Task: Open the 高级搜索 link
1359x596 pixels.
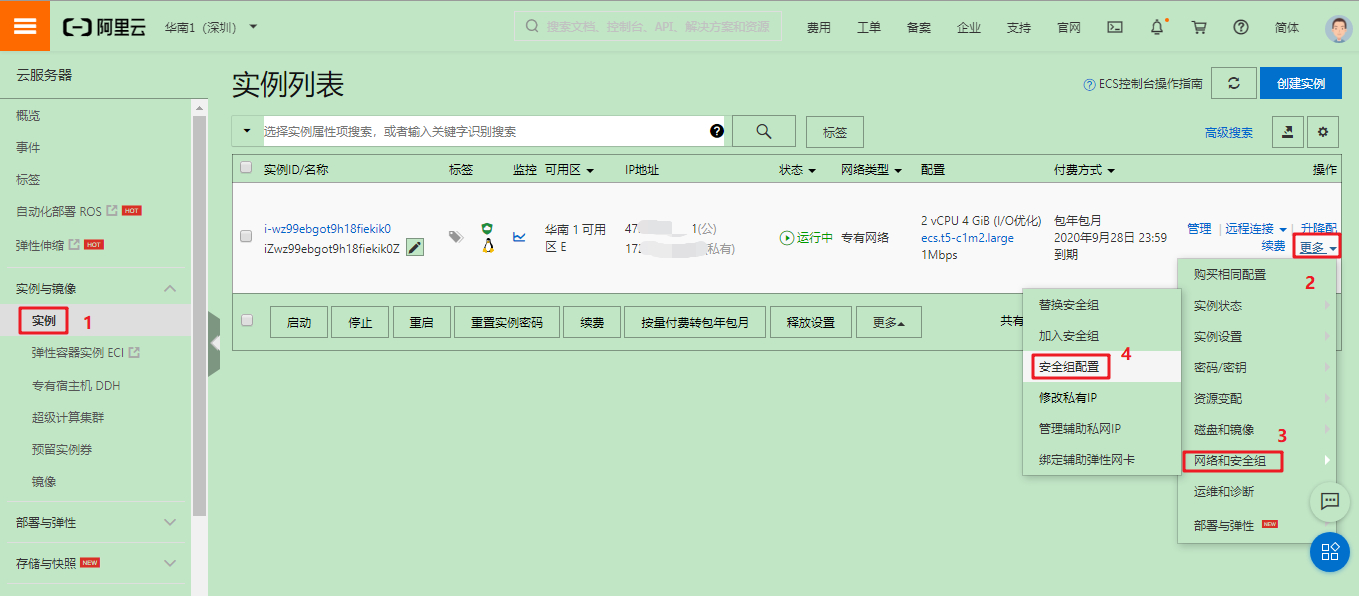Action: pos(1228,133)
